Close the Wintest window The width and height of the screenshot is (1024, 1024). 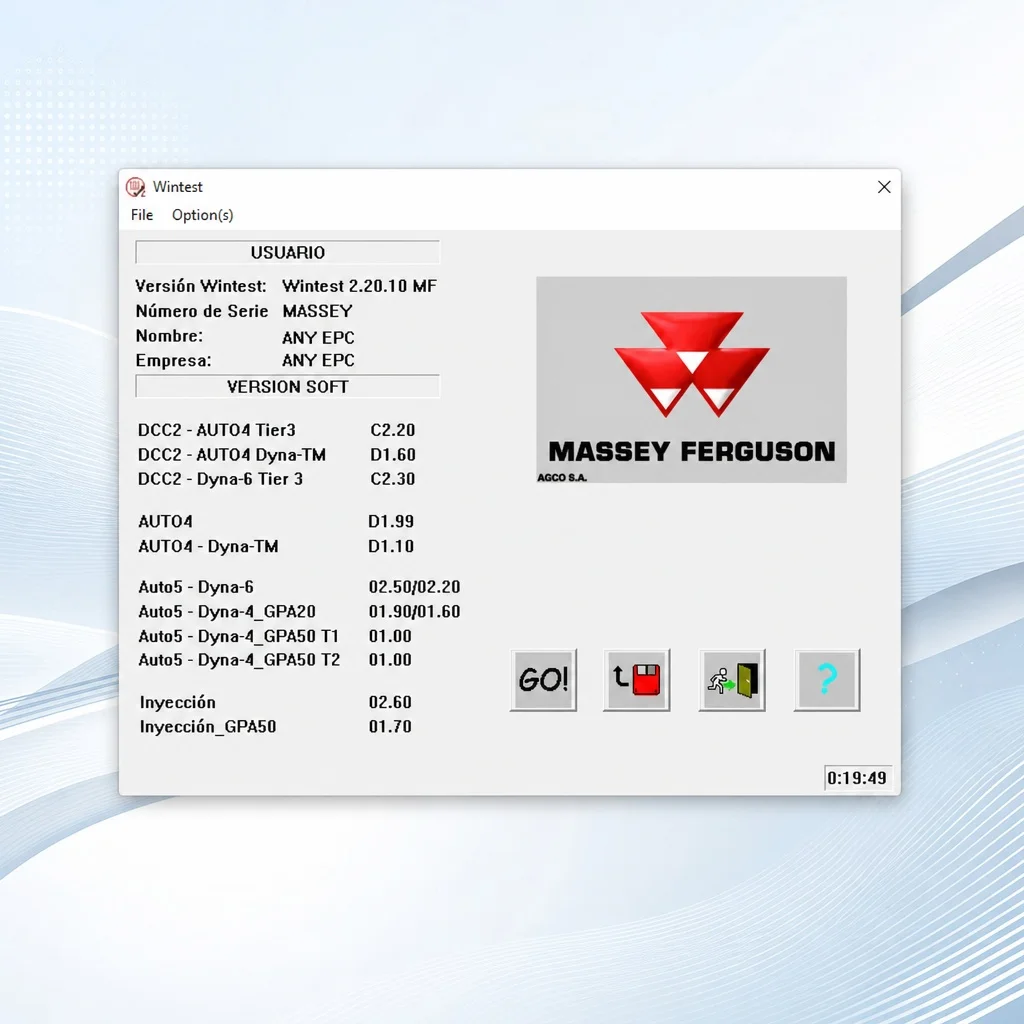pyautogui.click(x=884, y=187)
